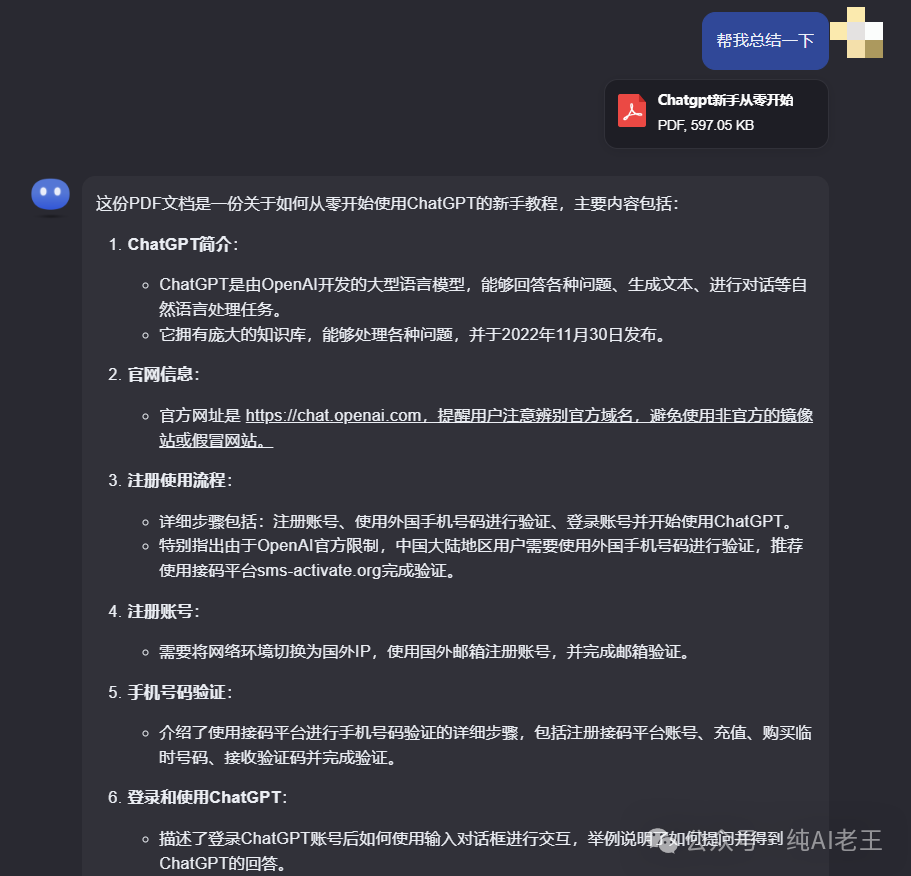Viewport: 911px width, 876px height.
Task: Click the red PDF file icon
Action: click(632, 110)
